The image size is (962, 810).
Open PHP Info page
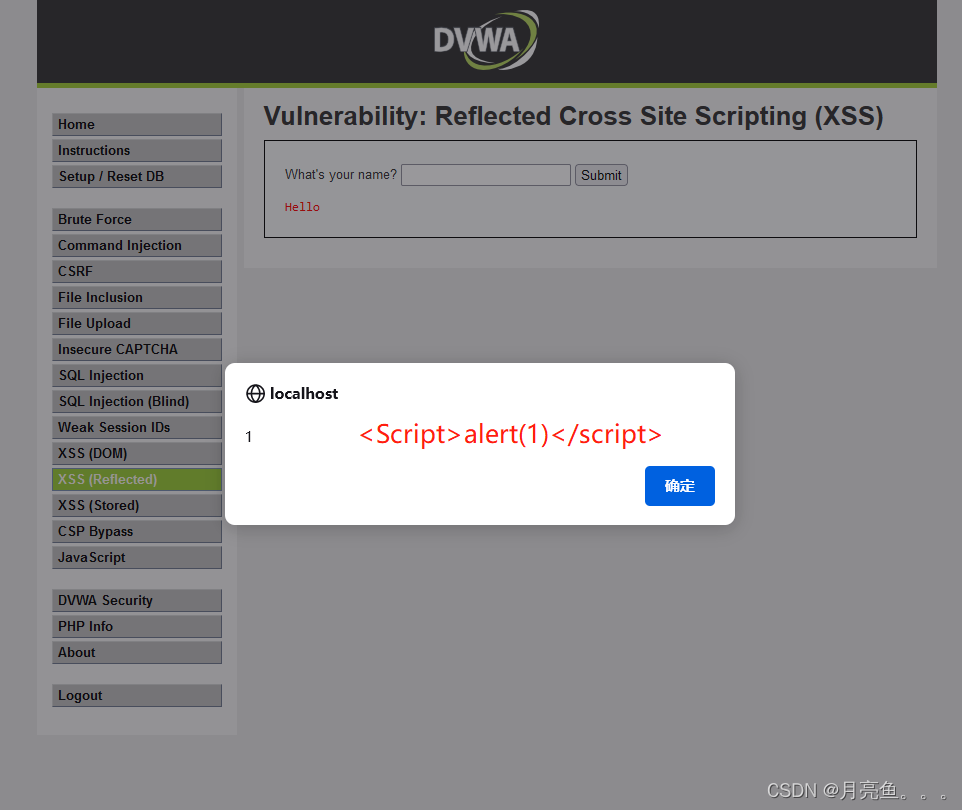[x=137, y=626]
